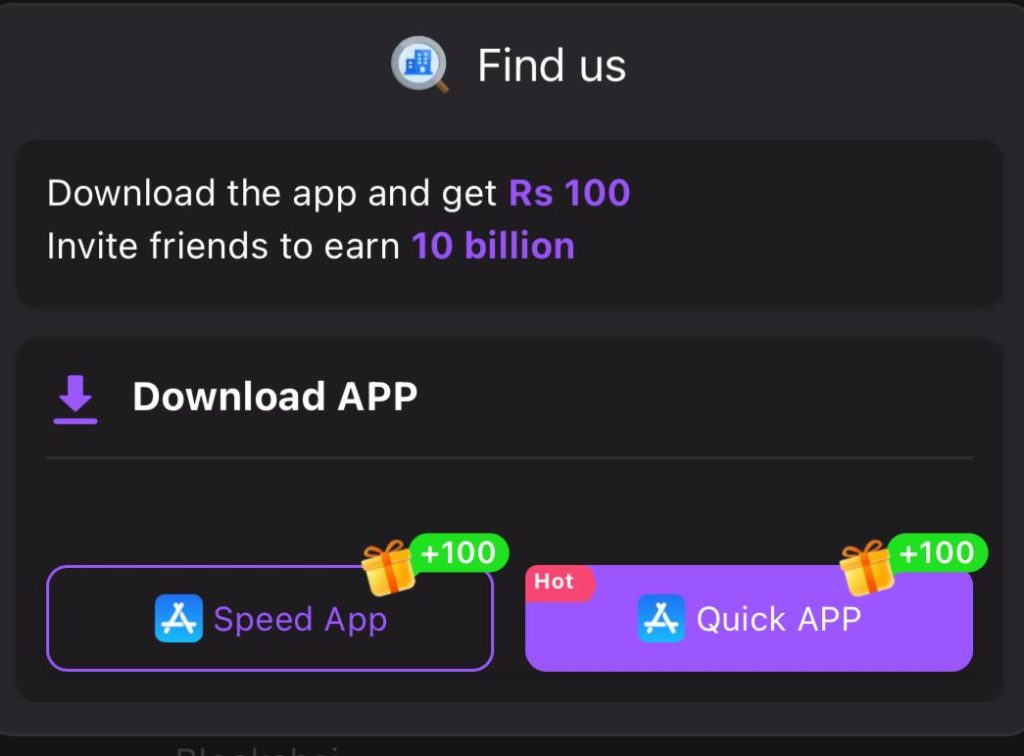This screenshot has height=756, width=1024.
Task: Select the purple 10 billion text
Action: click(493, 246)
